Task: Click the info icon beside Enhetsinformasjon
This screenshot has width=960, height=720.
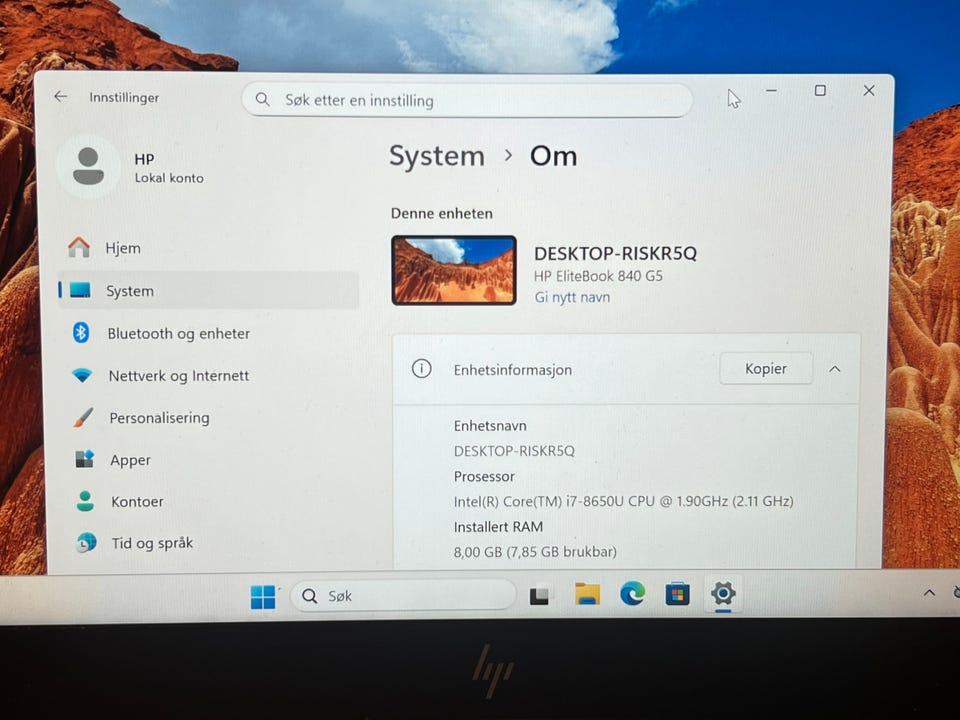Action: [x=421, y=369]
